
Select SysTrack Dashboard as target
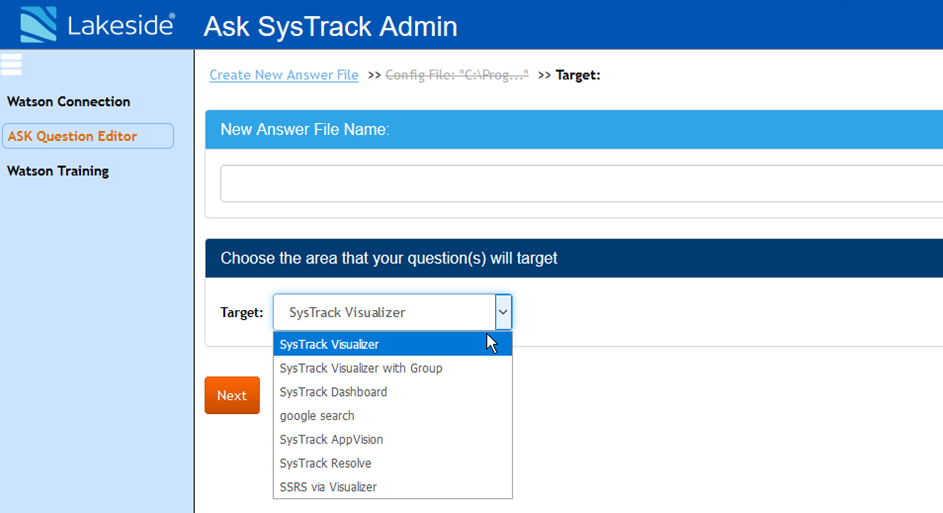point(393,392)
